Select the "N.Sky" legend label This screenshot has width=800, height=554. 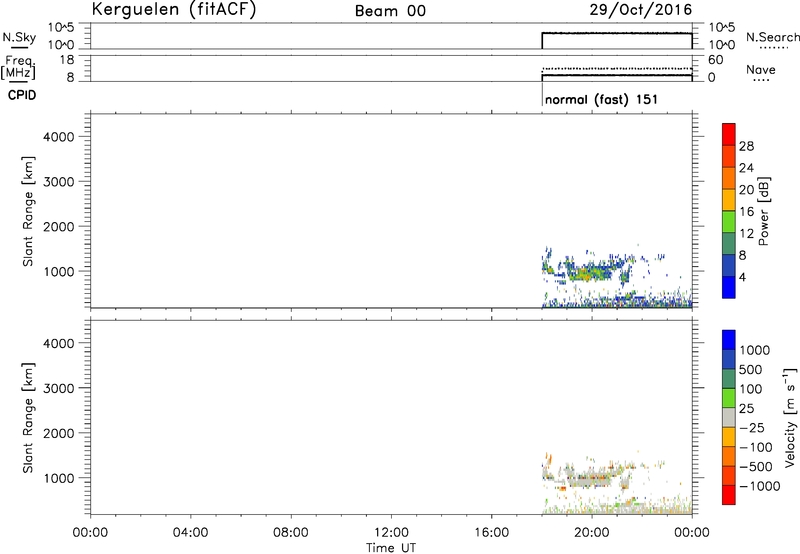click(x=19, y=37)
